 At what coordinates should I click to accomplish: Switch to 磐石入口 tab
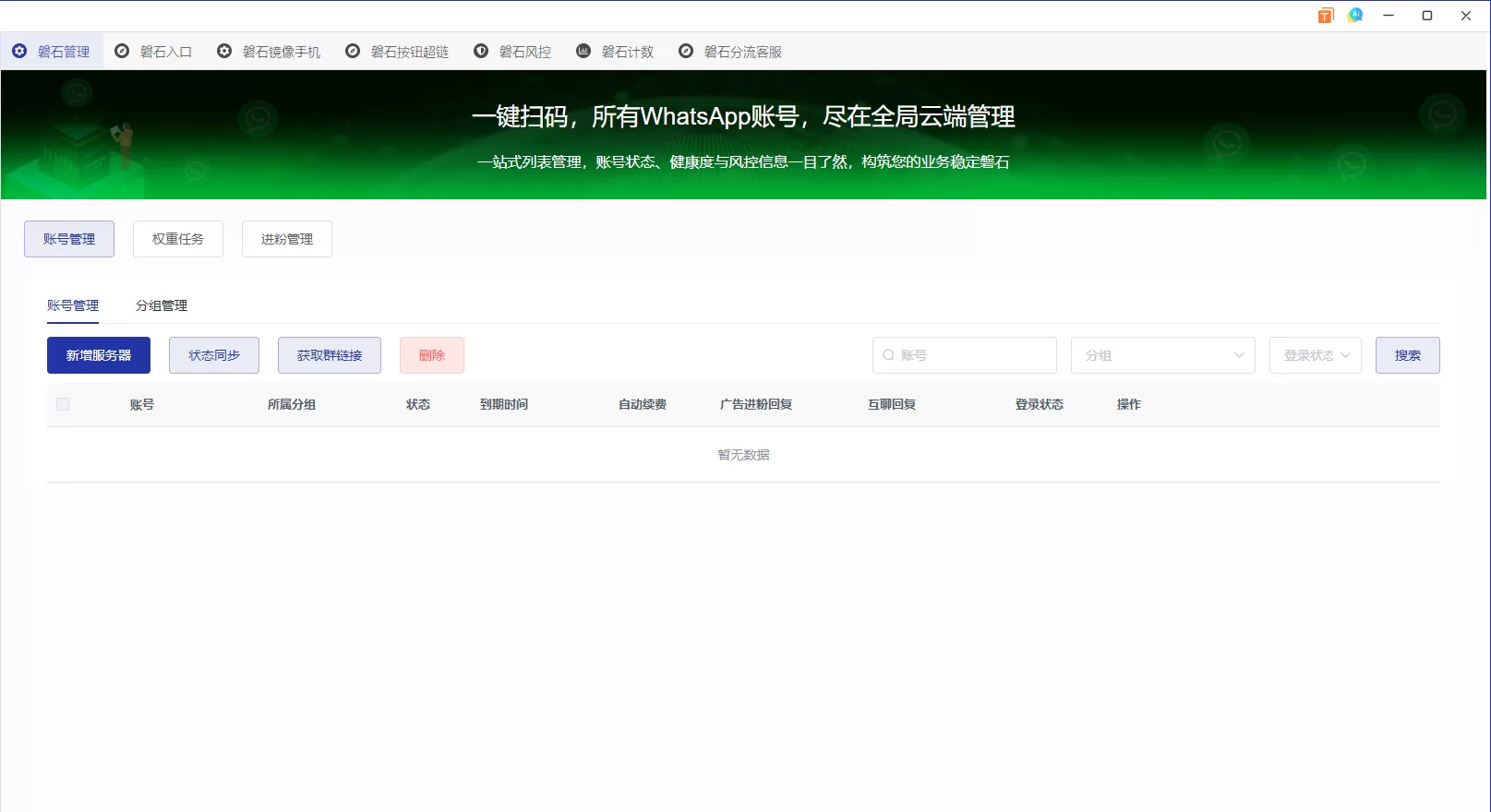(x=153, y=52)
